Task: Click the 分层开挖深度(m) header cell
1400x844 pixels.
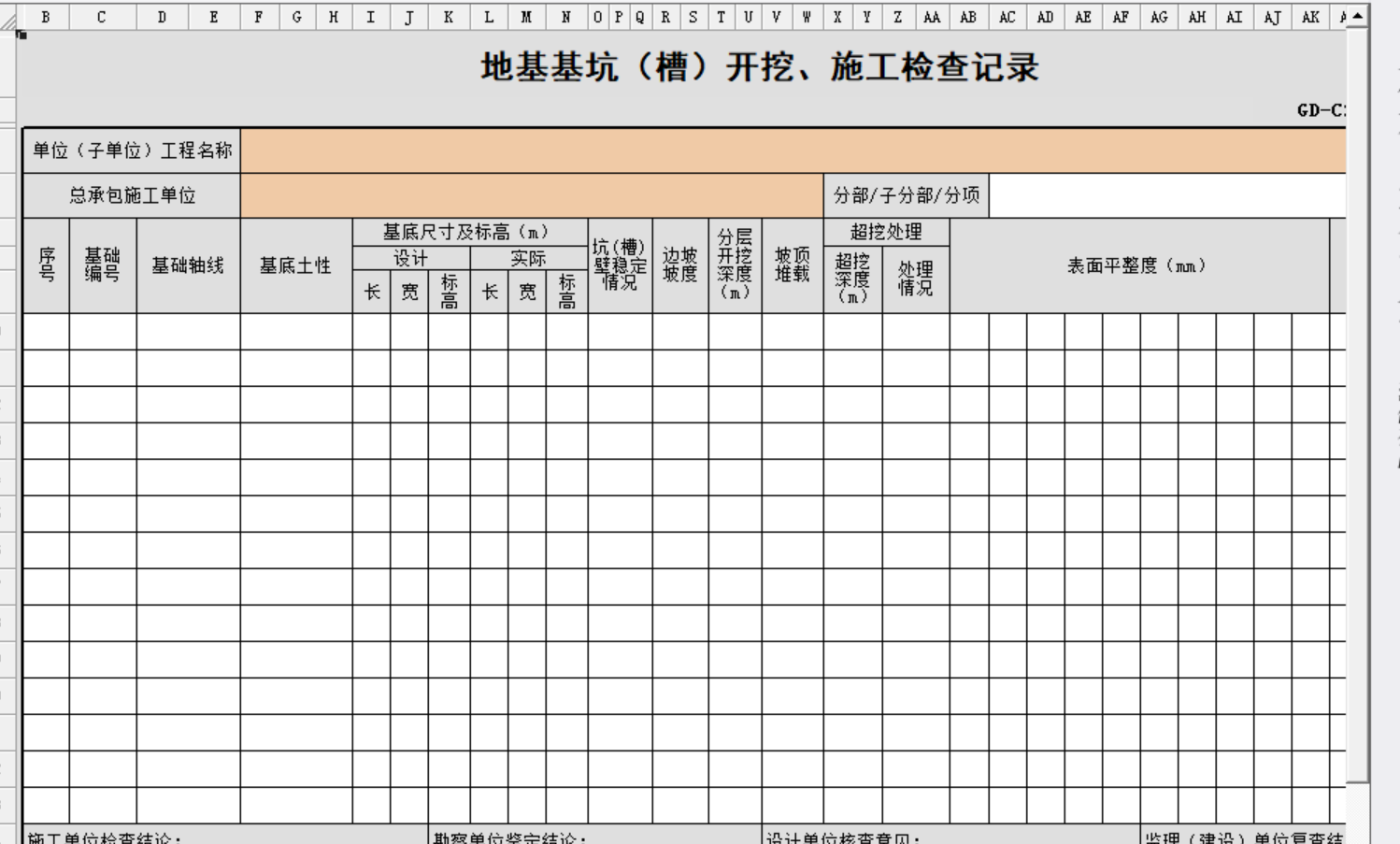Action: pos(736,265)
